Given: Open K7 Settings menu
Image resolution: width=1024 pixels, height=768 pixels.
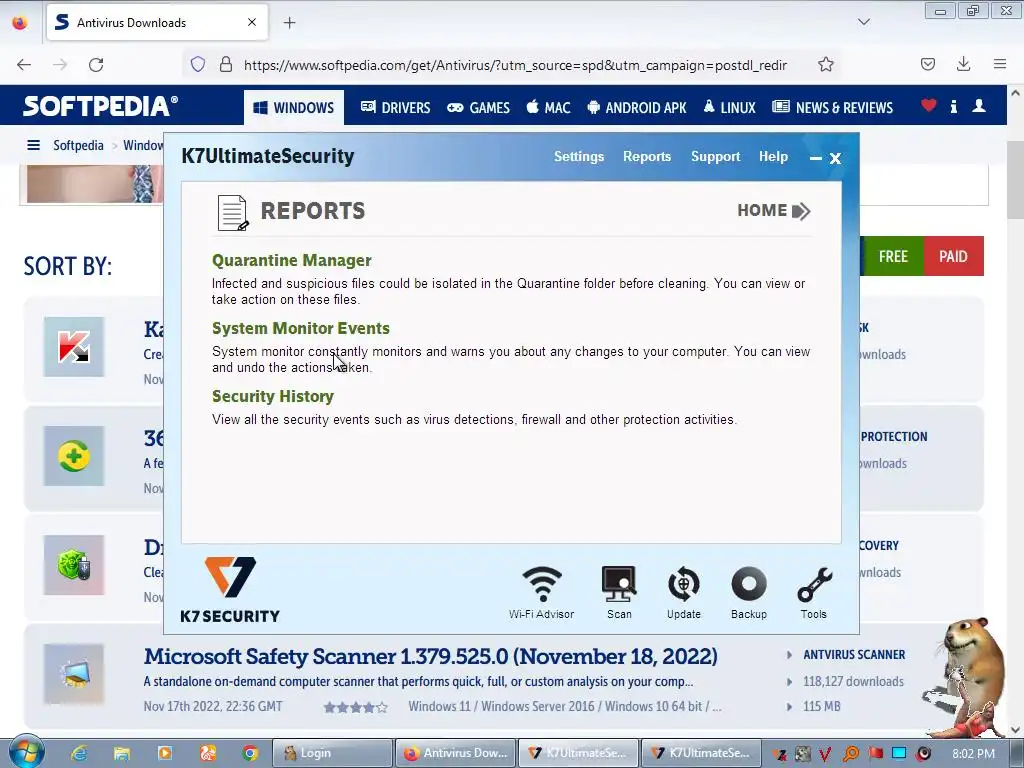Looking at the screenshot, I should click(579, 157).
